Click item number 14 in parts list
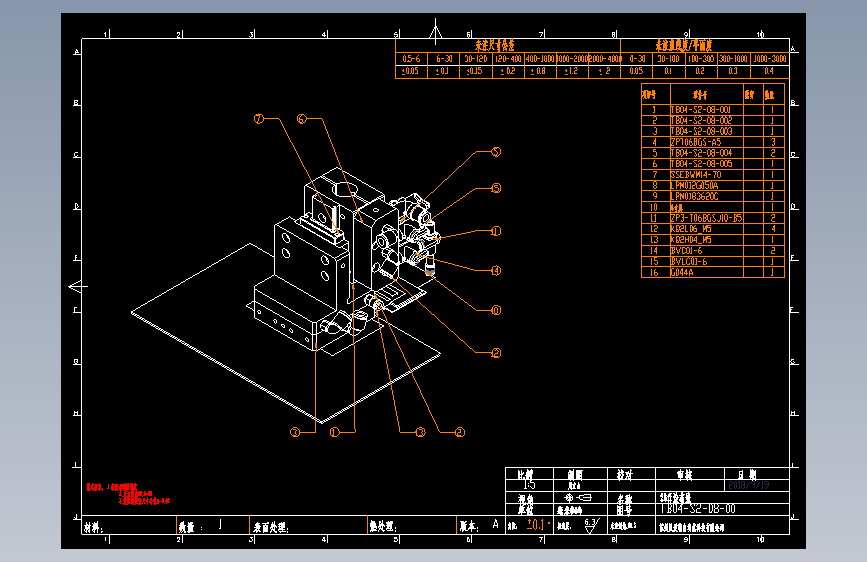The height and width of the screenshot is (562, 867). tap(654, 251)
